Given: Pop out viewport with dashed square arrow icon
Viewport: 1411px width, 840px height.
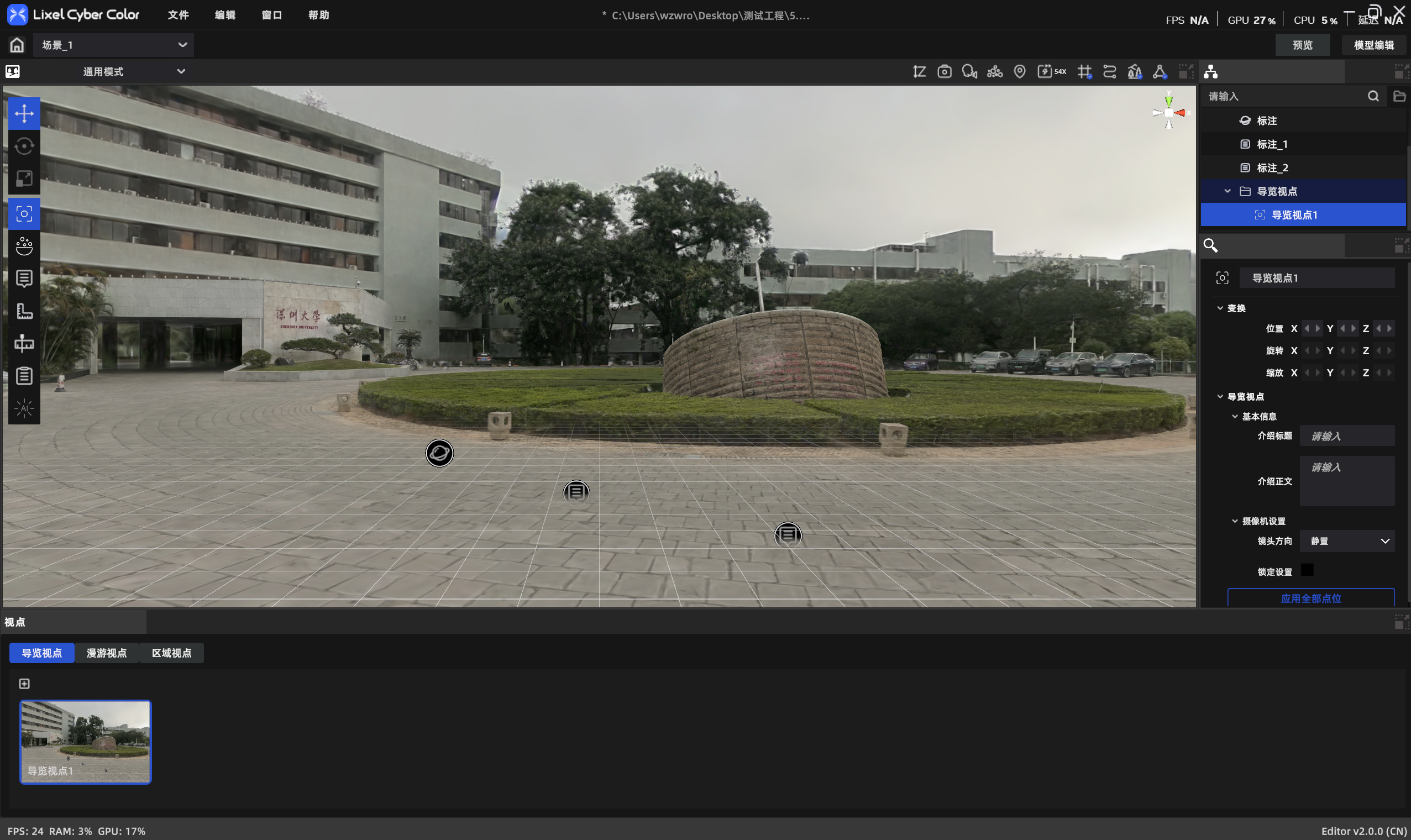Looking at the screenshot, I should pos(1186,72).
